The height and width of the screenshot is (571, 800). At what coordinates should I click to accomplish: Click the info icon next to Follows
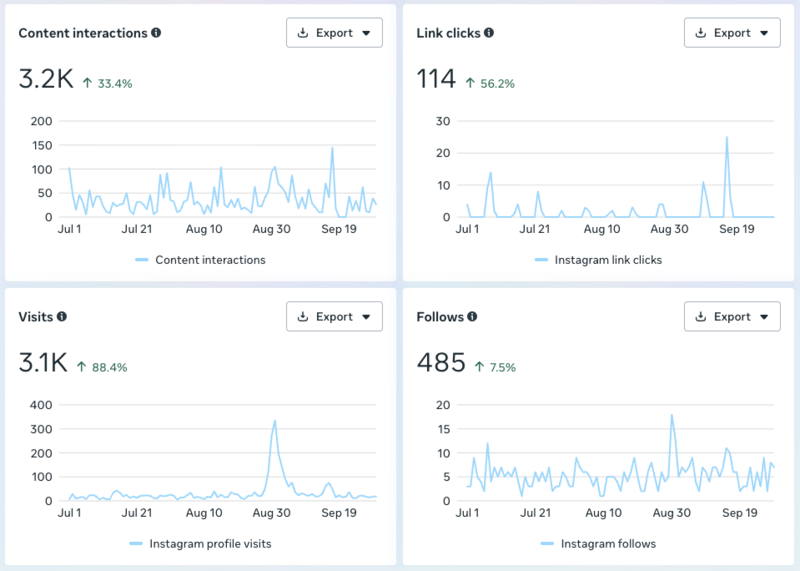coord(472,317)
